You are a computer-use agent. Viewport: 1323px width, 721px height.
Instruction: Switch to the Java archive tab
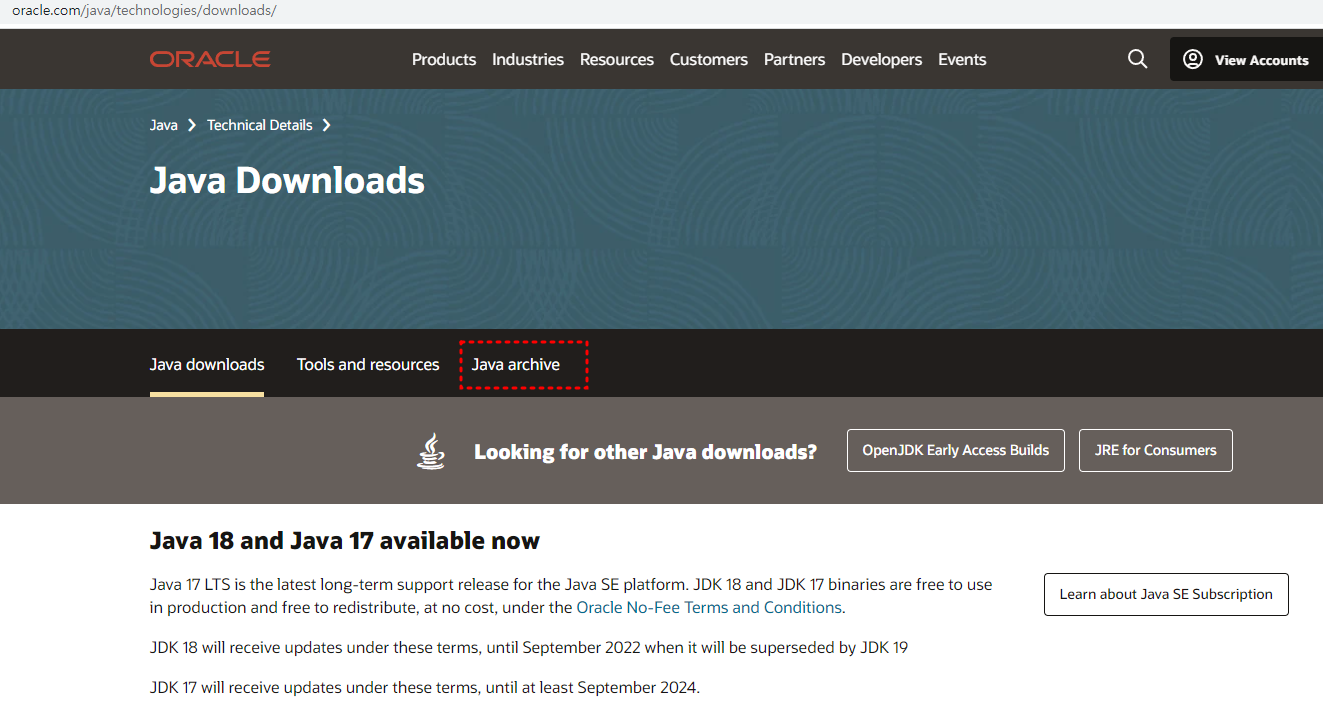[x=516, y=364]
